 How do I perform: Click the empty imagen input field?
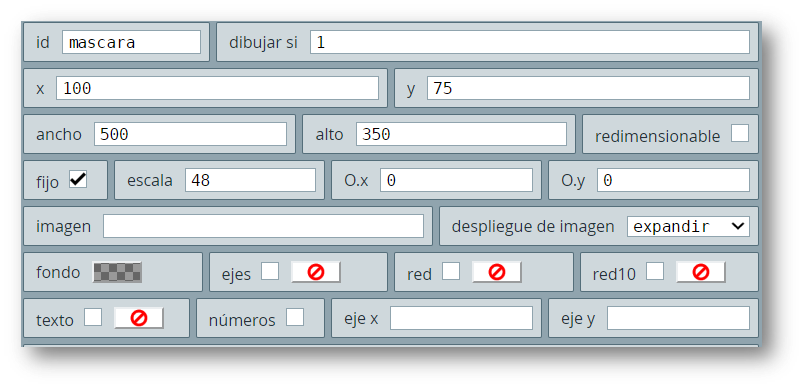[264, 227]
